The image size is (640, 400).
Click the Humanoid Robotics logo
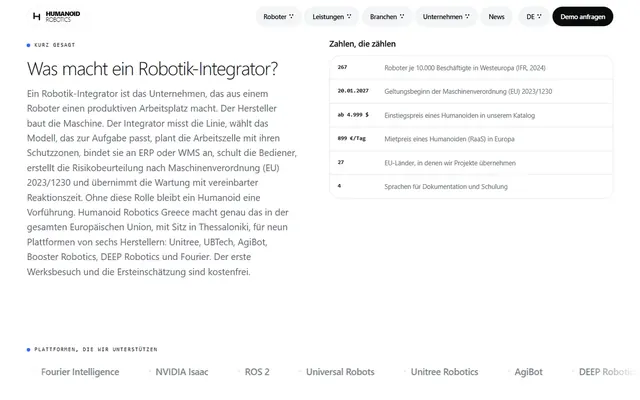(x=56, y=16)
